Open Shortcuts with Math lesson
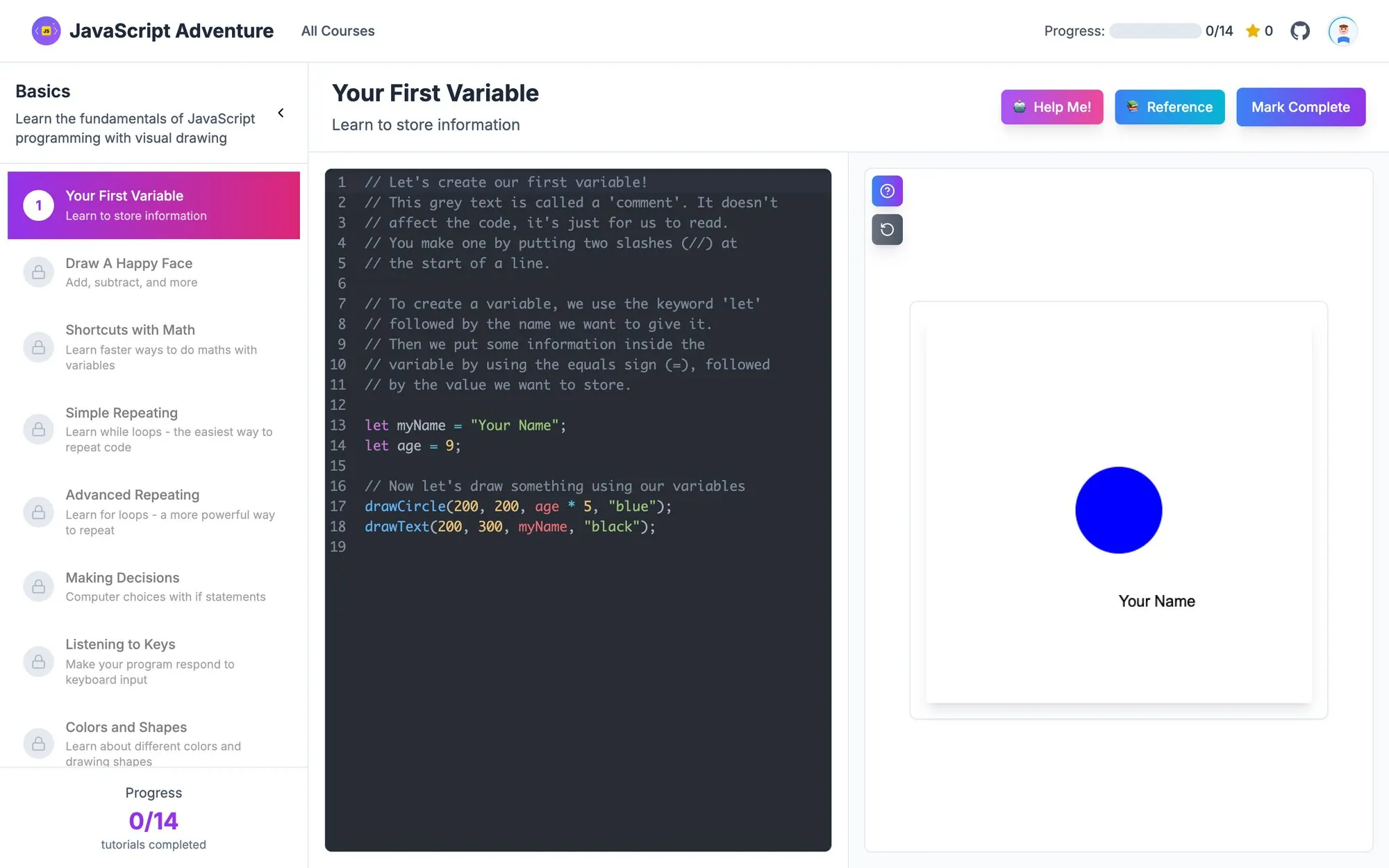 [x=153, y=347]
